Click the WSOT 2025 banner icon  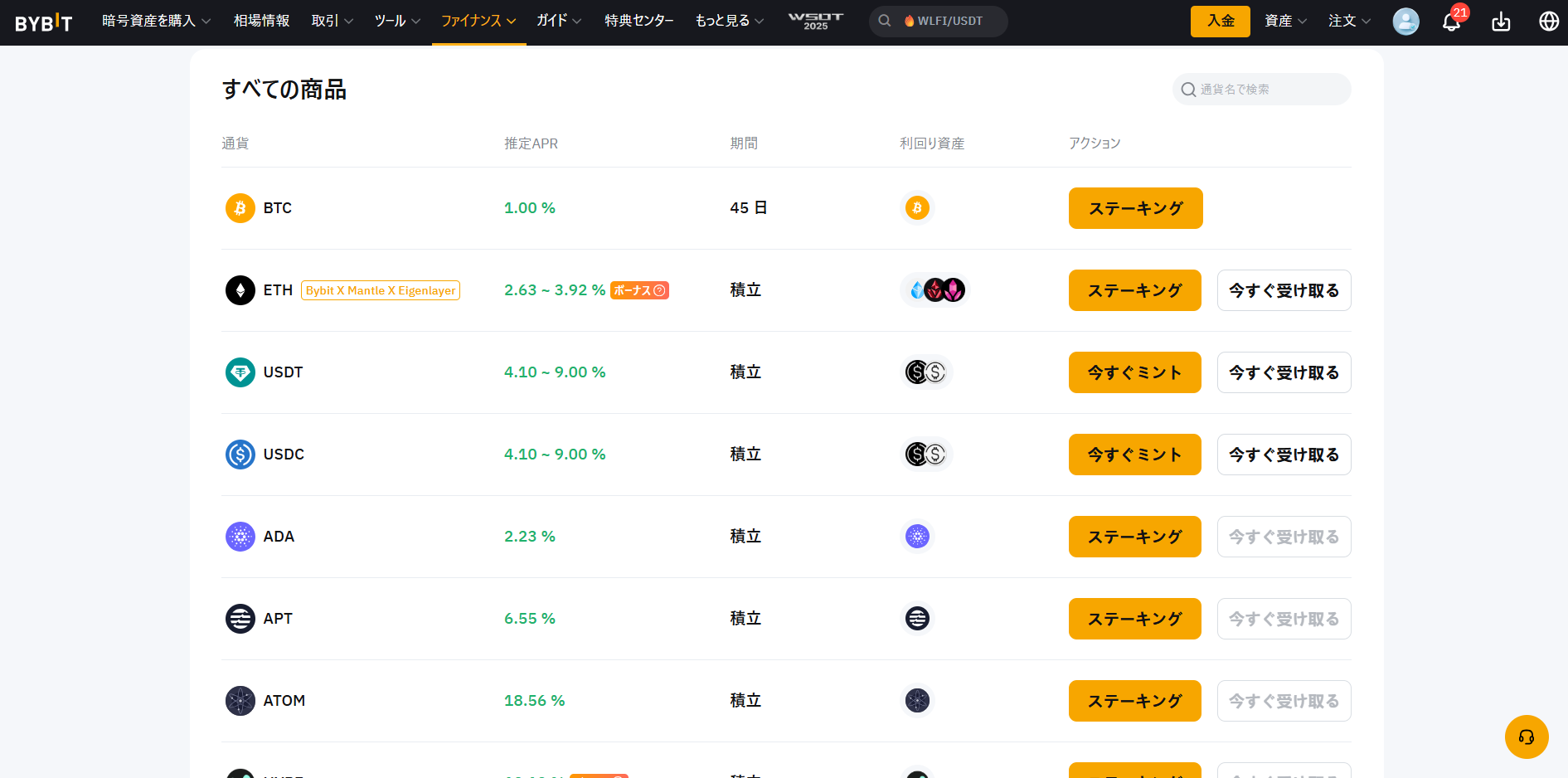point(815,21)
